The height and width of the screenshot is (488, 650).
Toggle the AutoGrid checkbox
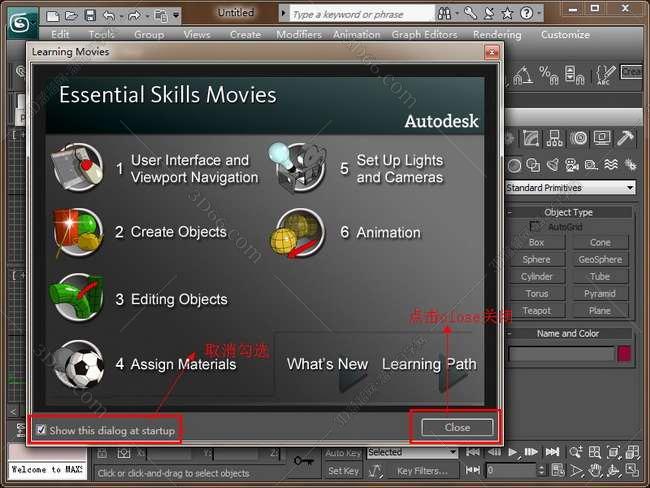tap(535, 226)
